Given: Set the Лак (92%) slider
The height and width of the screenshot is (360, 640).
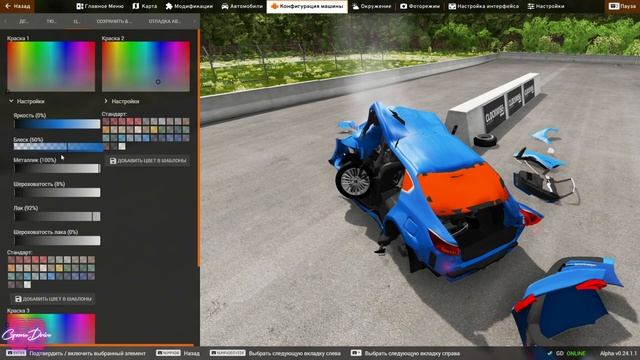Looking at the screenshot, I should [57, 216].
